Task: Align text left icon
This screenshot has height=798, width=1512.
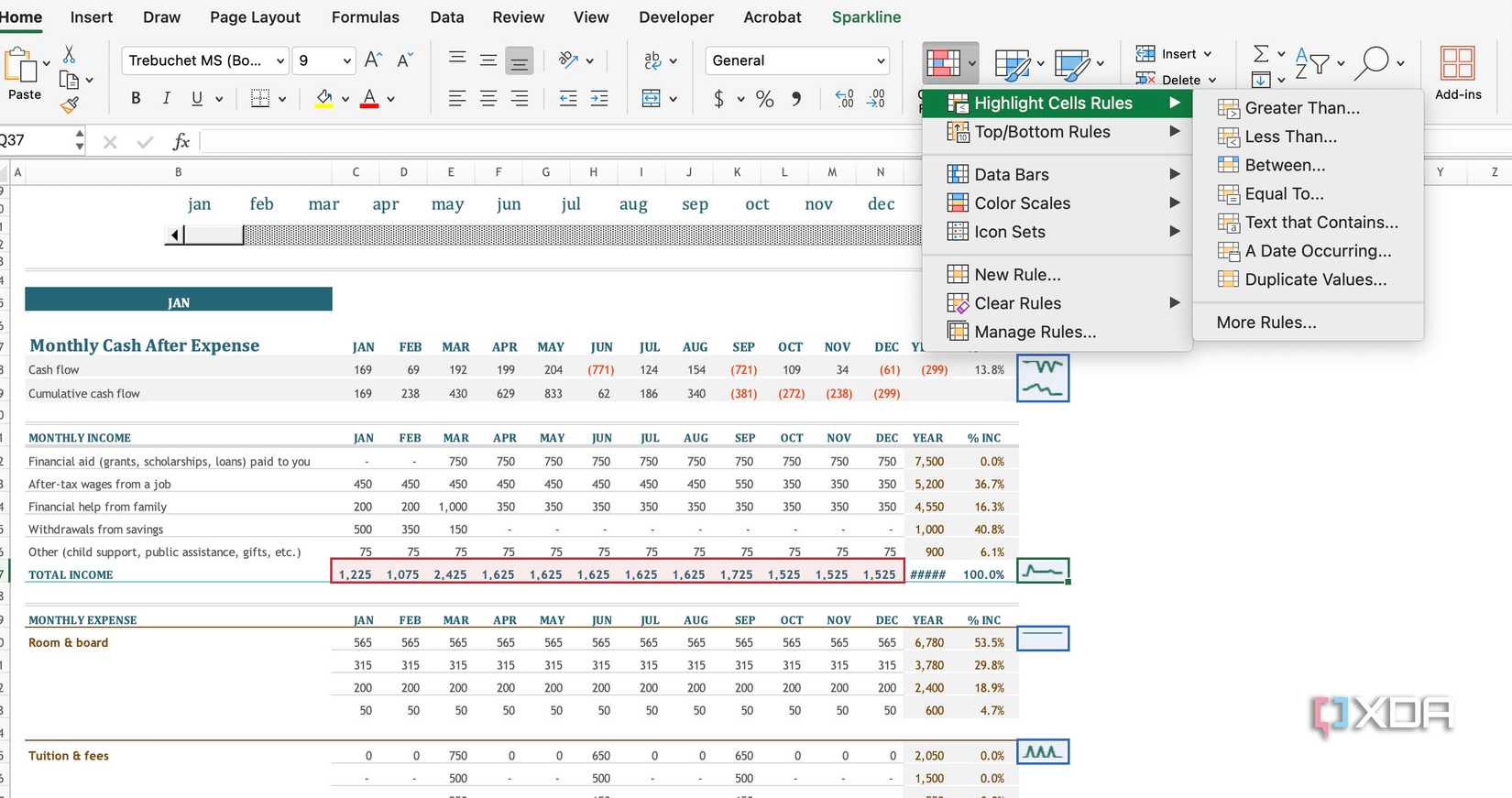Action: point(457,99)
